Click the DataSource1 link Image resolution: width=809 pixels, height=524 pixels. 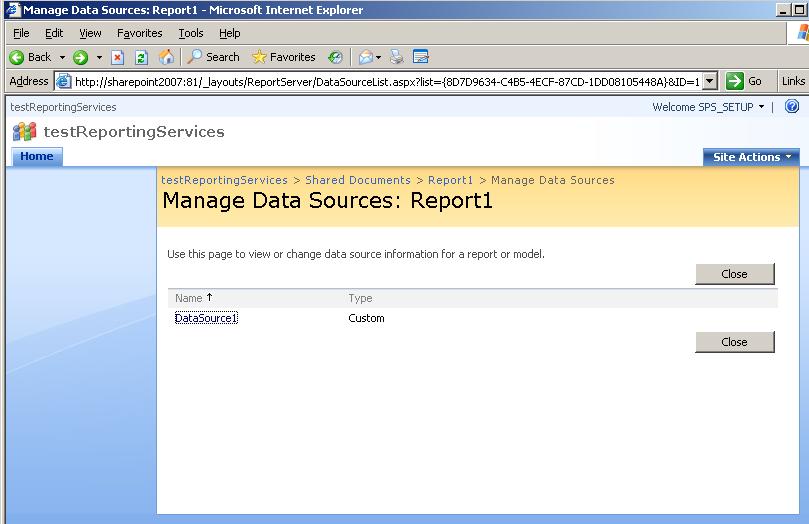tap(206, 318)
